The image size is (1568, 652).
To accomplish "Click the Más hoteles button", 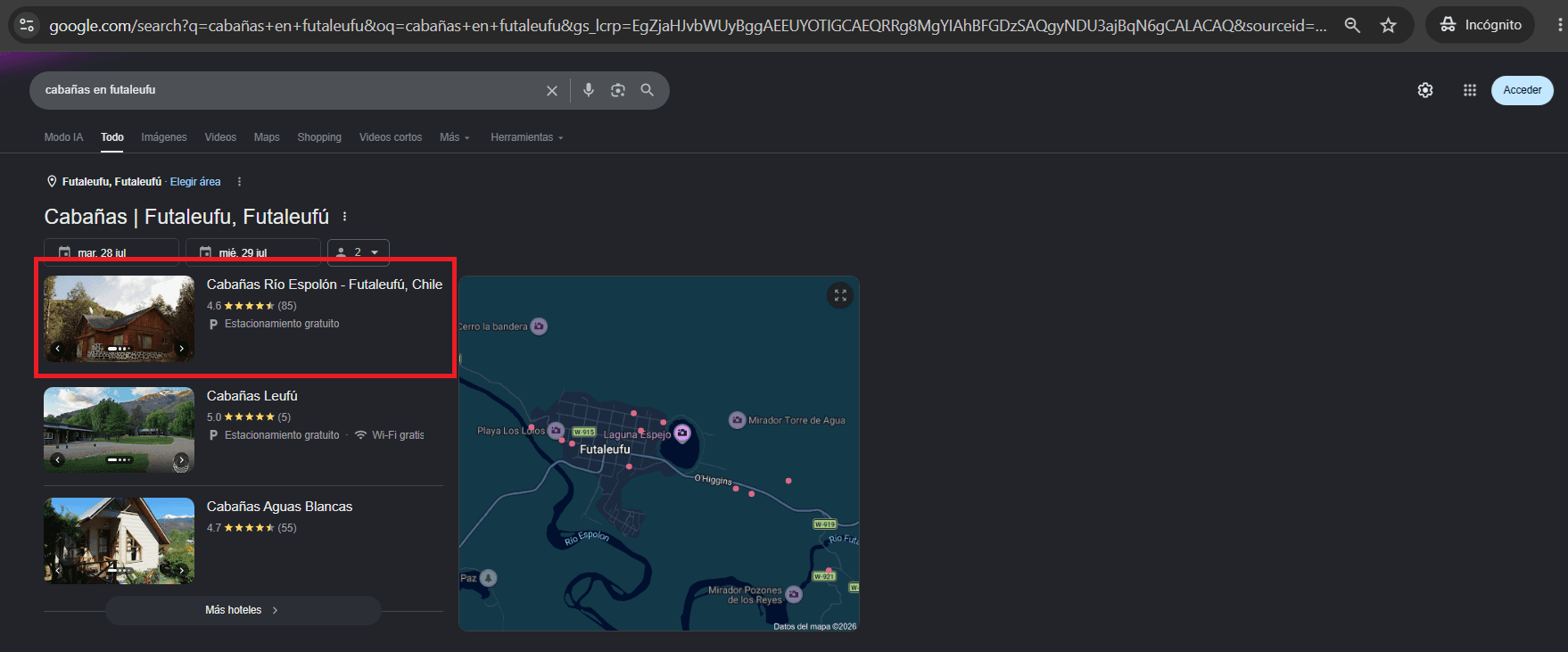I will (243, 610).
